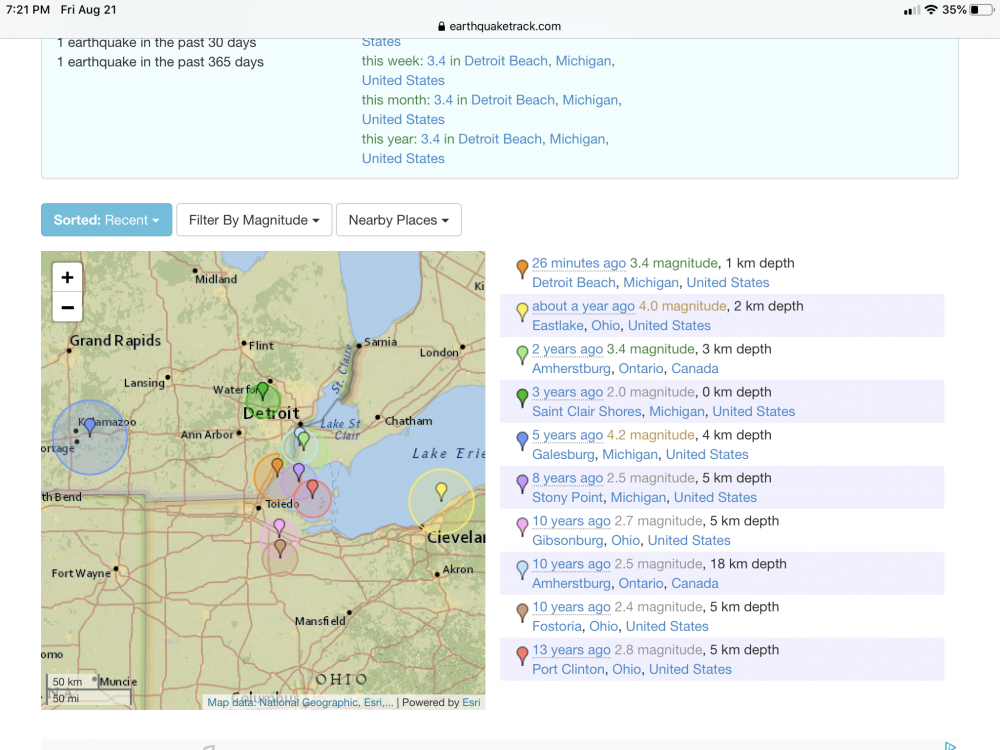1000x750 pixels.
Task: Click the '5 years ago' earthquake link
Action: click(x=567, y=435)
